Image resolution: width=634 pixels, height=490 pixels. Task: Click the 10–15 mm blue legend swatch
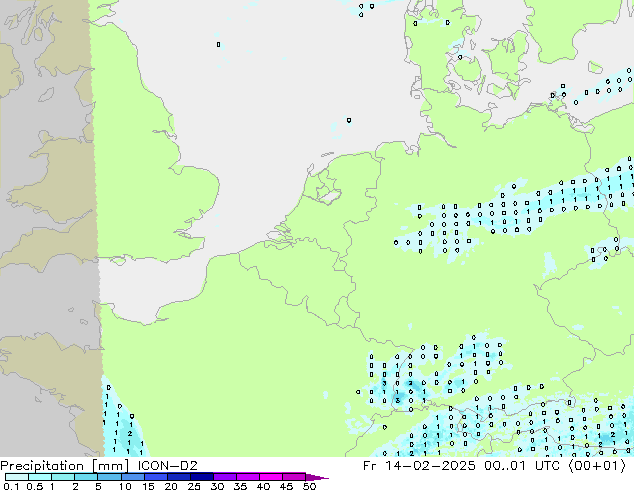(x=133, y=477)
